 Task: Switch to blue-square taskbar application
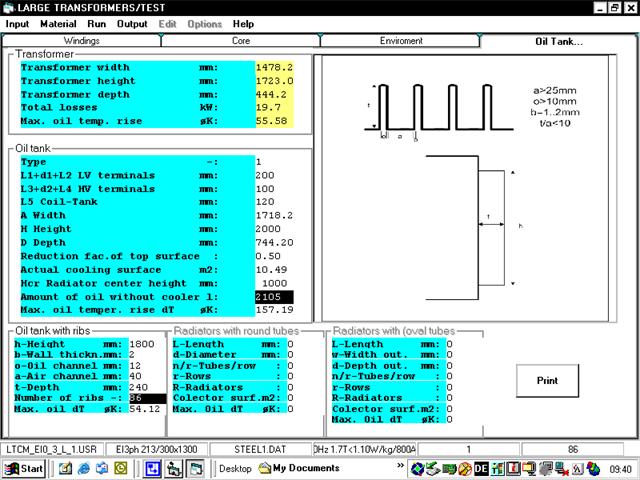[152, 469]
